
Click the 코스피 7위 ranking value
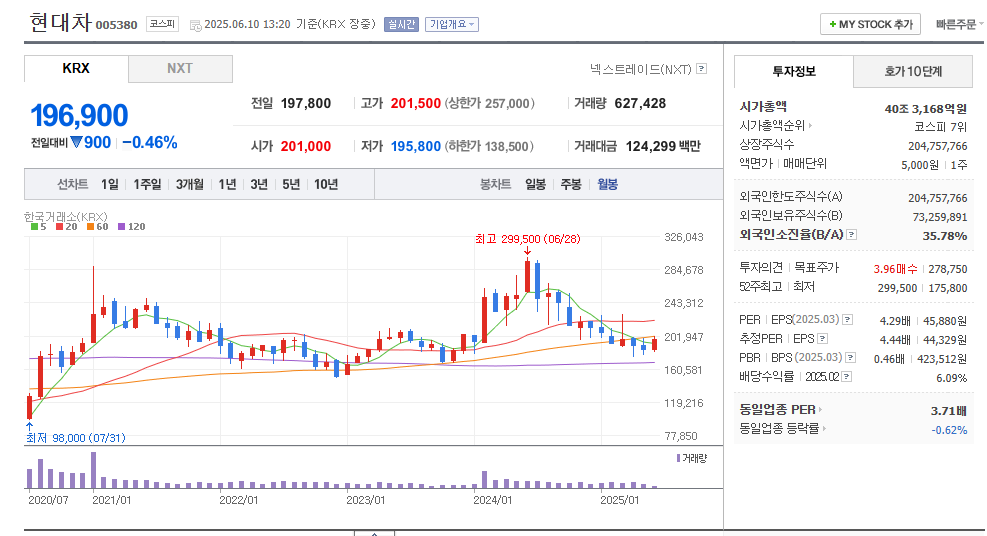click(940, 126)
